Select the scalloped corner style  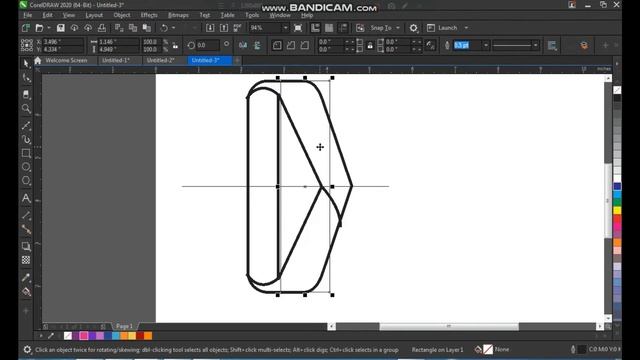tap(291, 45)
